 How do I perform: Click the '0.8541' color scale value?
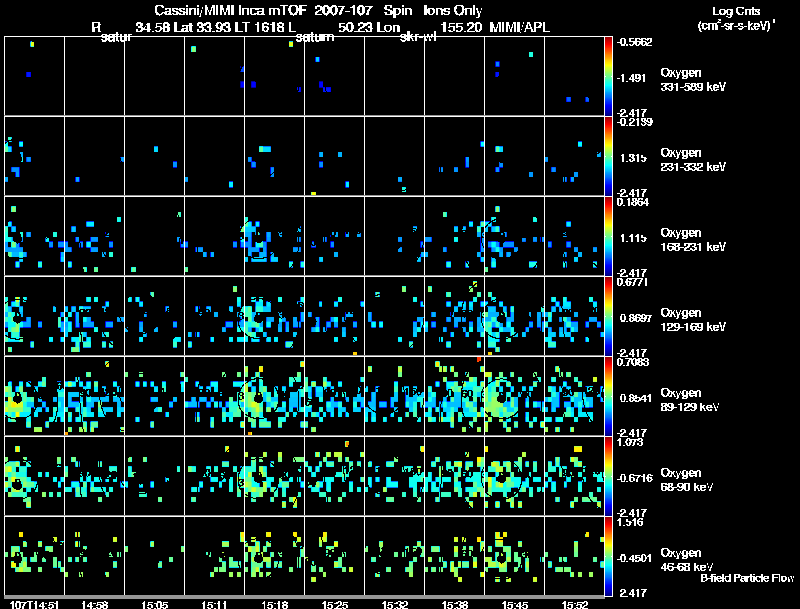click(x=635, y=398)
